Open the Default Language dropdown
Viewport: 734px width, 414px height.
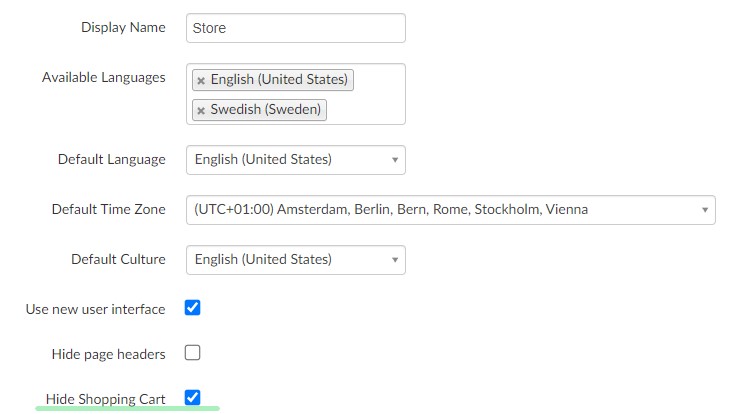(x=295, y=159)
